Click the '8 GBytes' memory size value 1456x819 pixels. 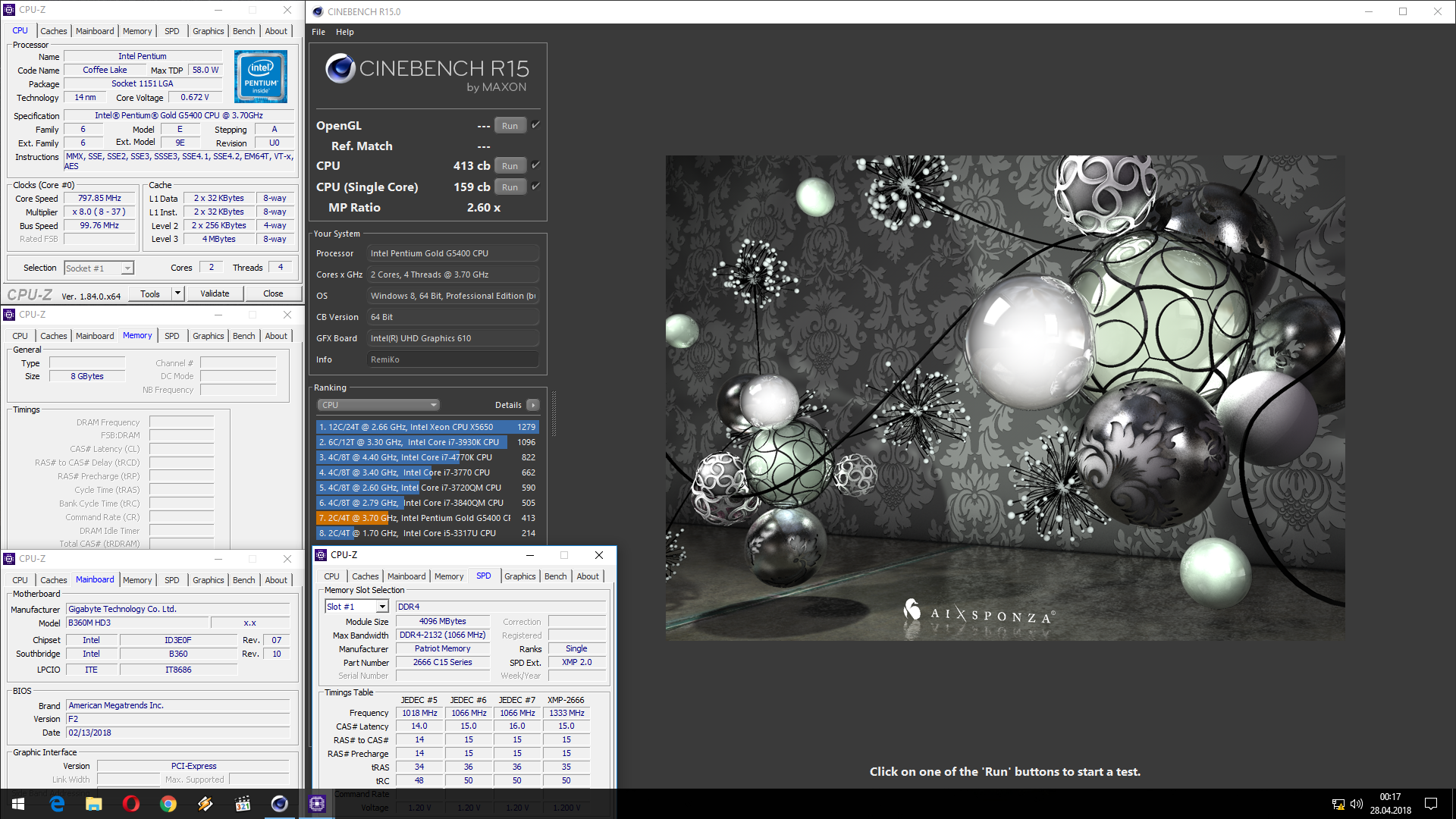click(87, 376)
